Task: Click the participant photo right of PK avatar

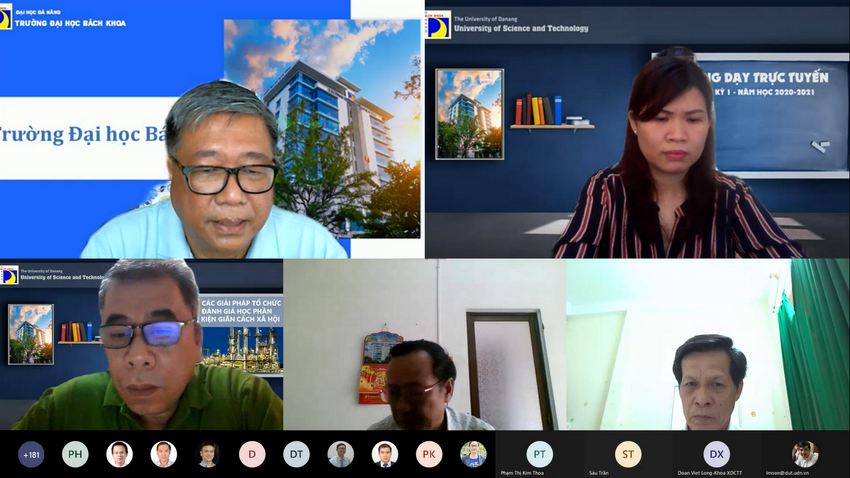Action: click(x=473, y=455)
